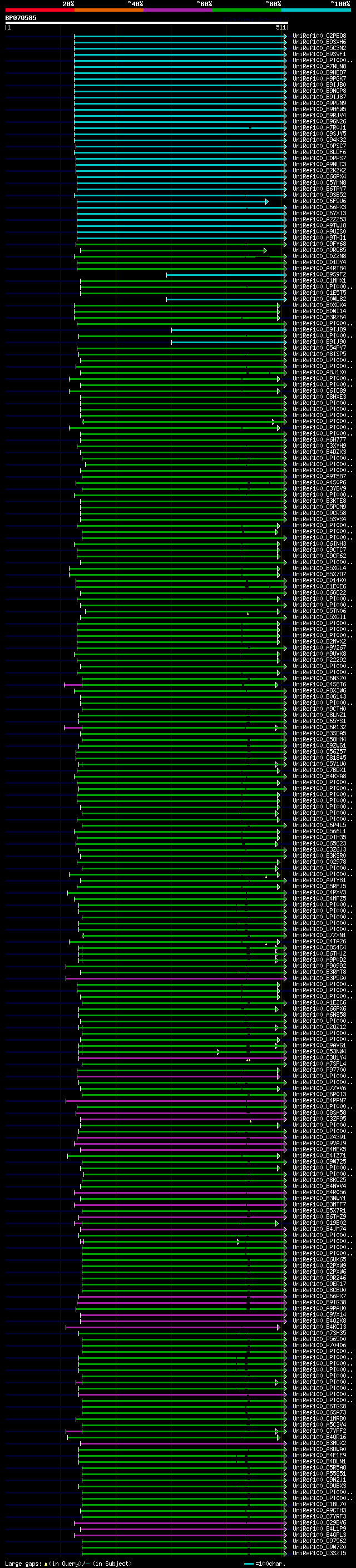Select hit label UniRef100_B9NGP8
This screenshot has height=1568, width=356.
(x=319, y=91)
